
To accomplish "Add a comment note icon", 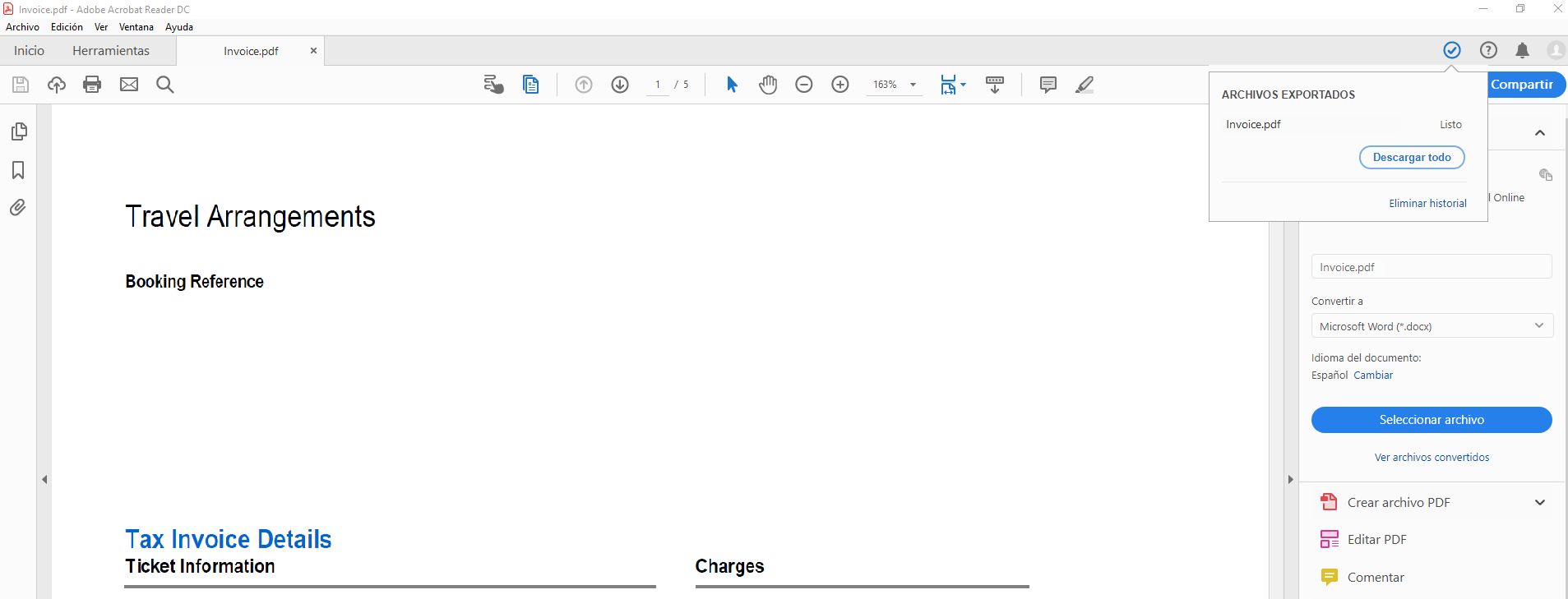I will 1048,85.
